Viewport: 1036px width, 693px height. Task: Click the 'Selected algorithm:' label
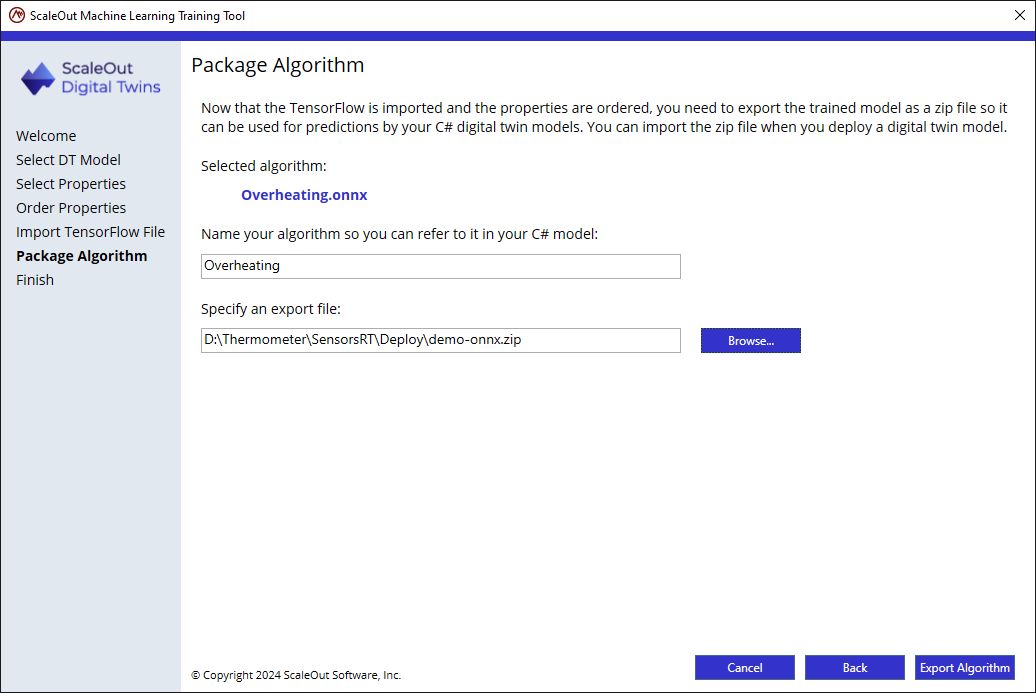(x=264, y=166)
